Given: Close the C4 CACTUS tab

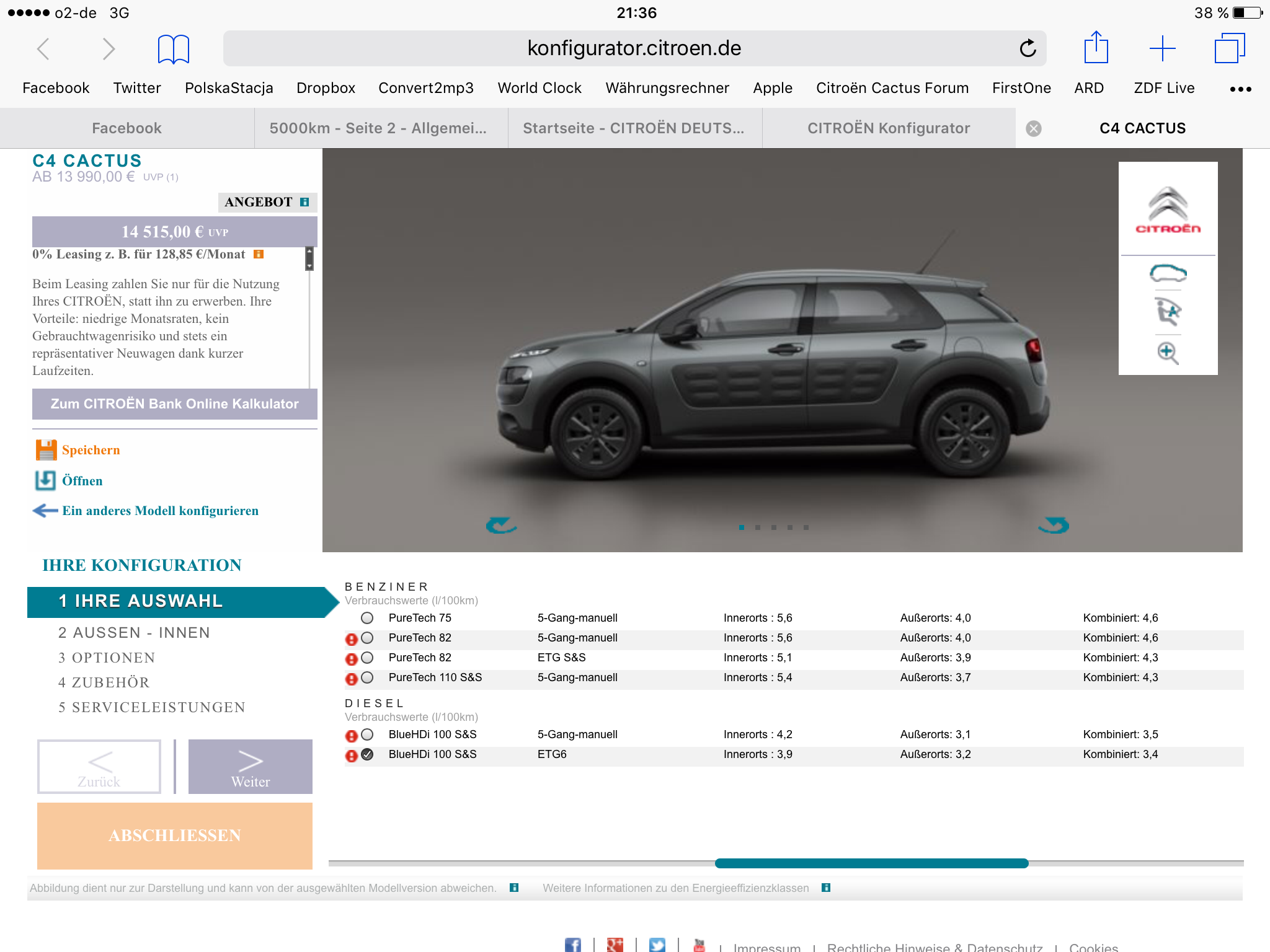Looking at the screenshot, I should tap(1033, 128).
